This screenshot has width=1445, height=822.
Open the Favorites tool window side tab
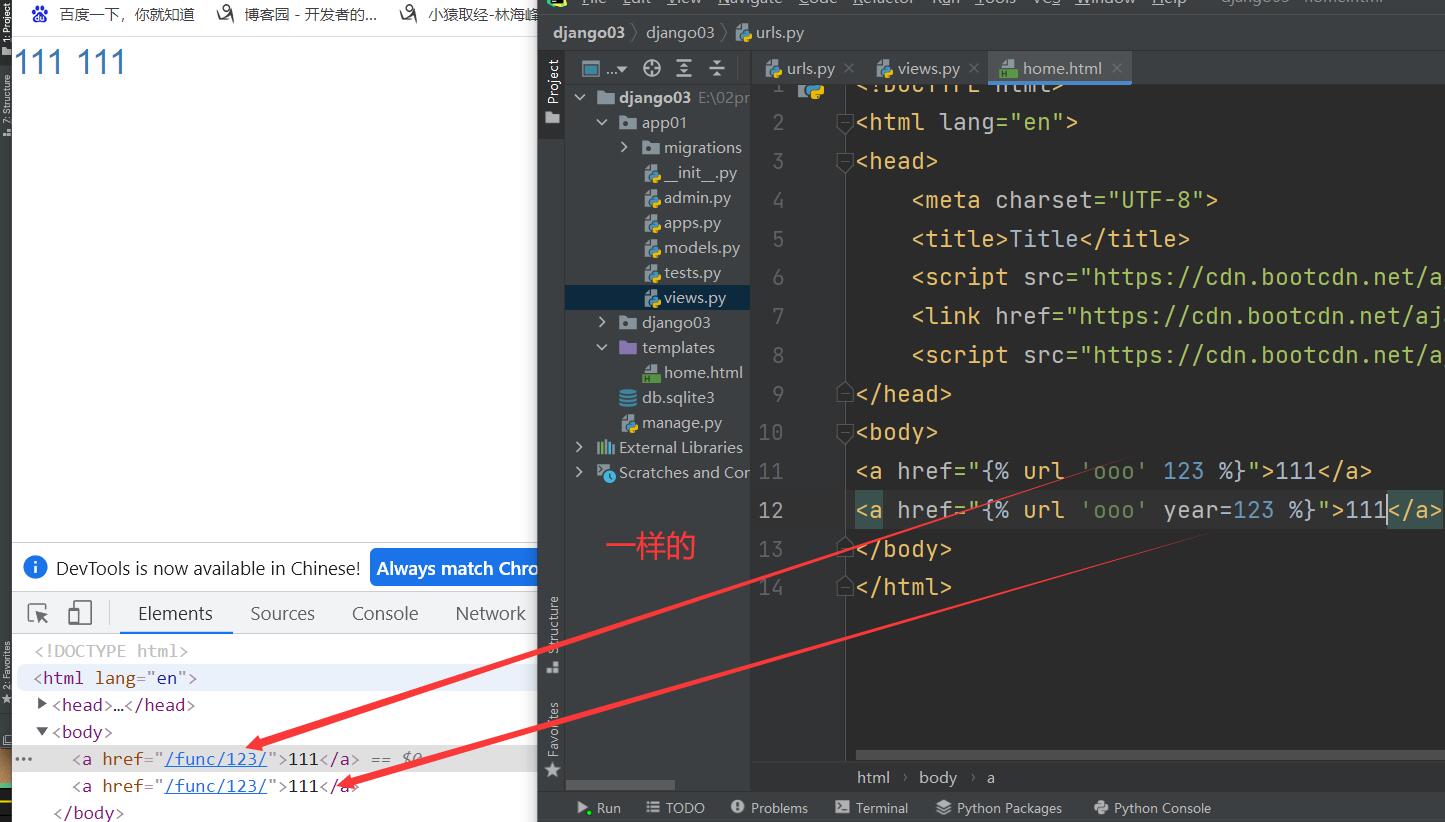[552, 739]
